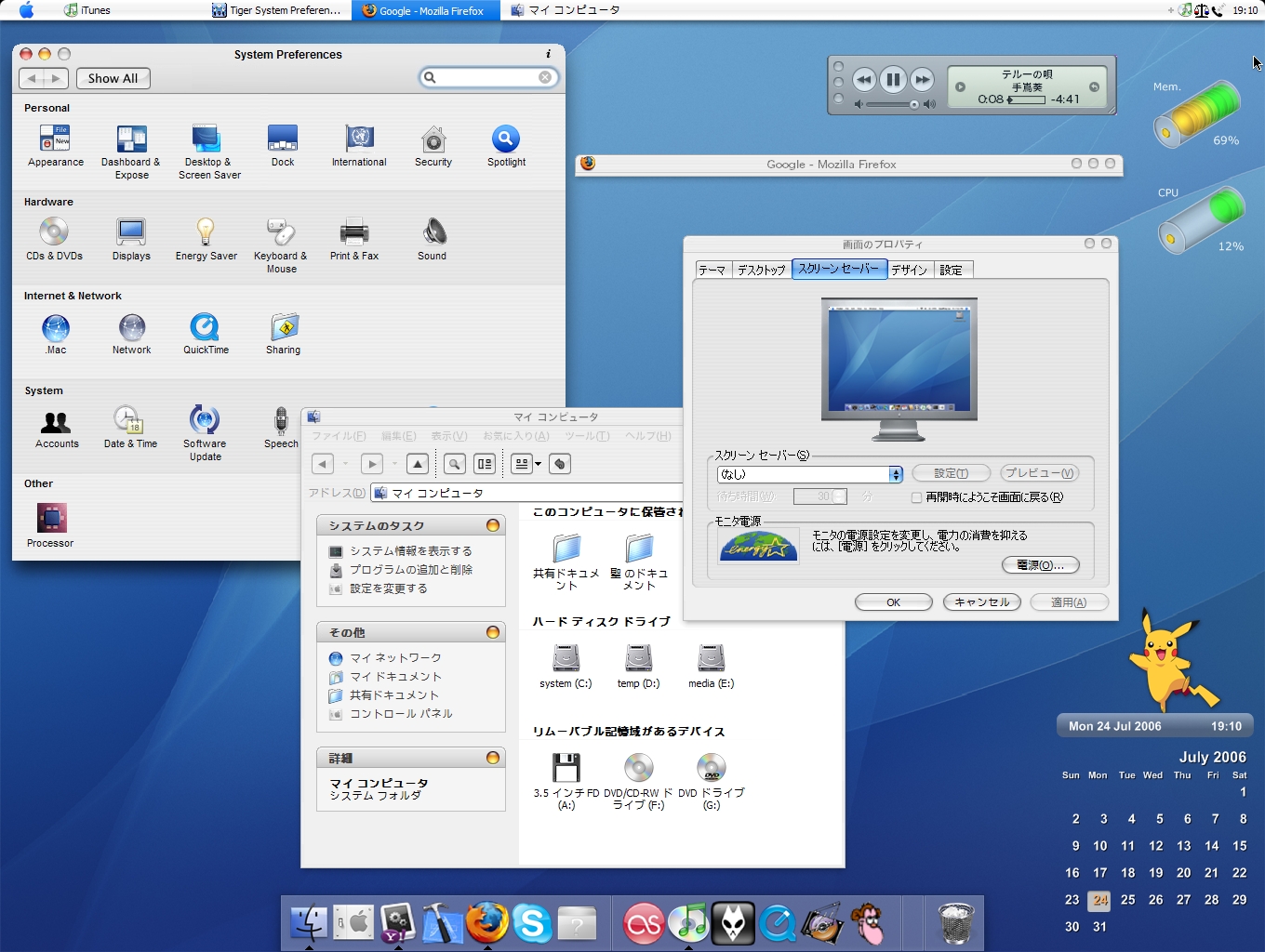The image size is (1265, 952).
Task: Click the Up folder toolbar button
Action: (x=418, y=464)
